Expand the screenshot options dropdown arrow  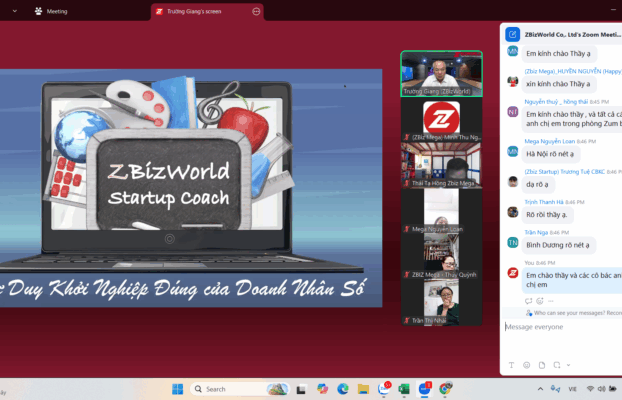point(568,365)
